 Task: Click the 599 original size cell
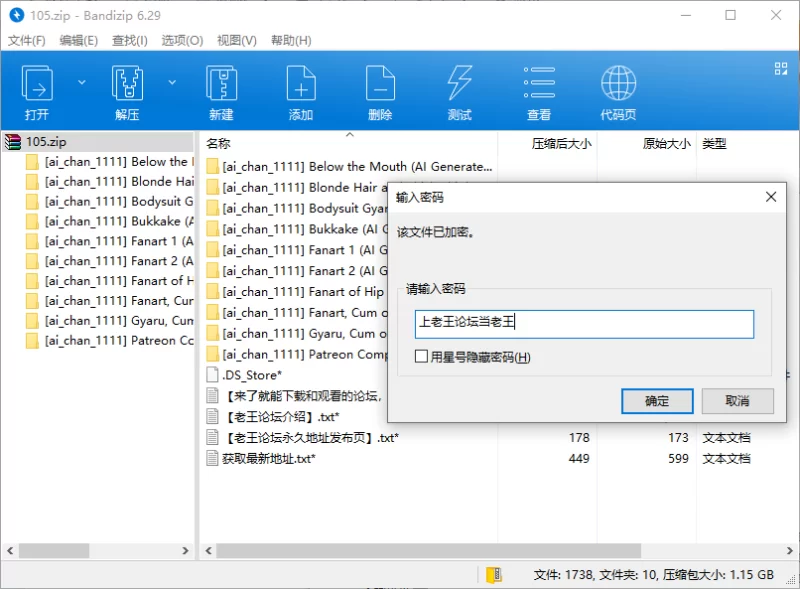[x=678, y=459]
